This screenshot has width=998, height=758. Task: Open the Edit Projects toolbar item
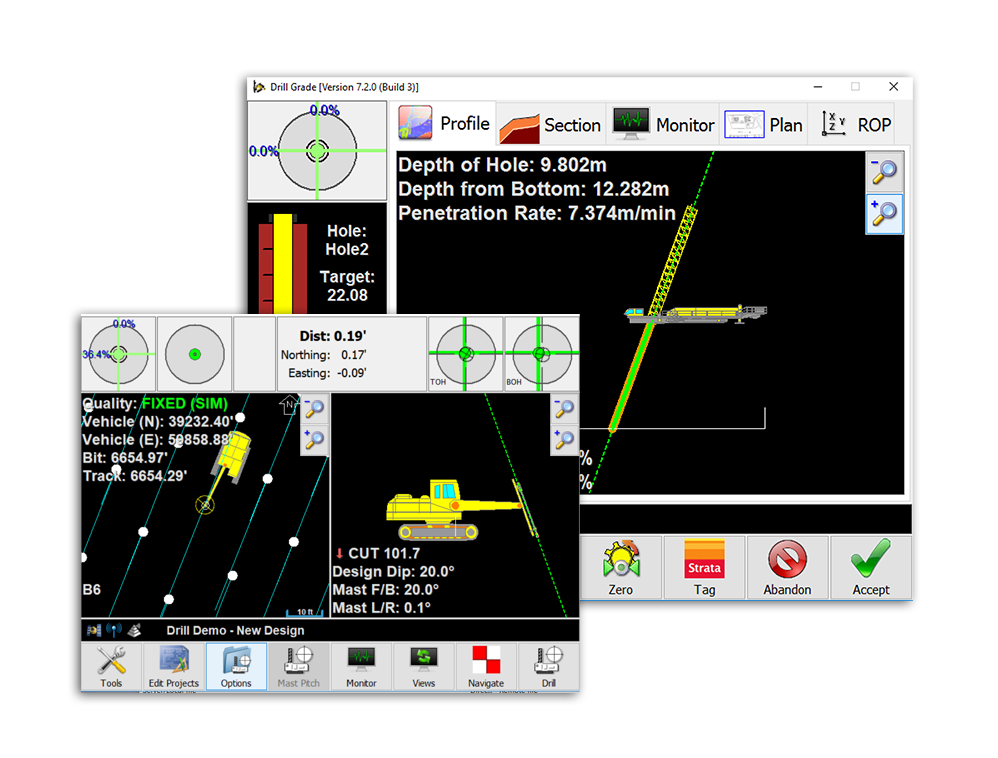pos(174,666)
